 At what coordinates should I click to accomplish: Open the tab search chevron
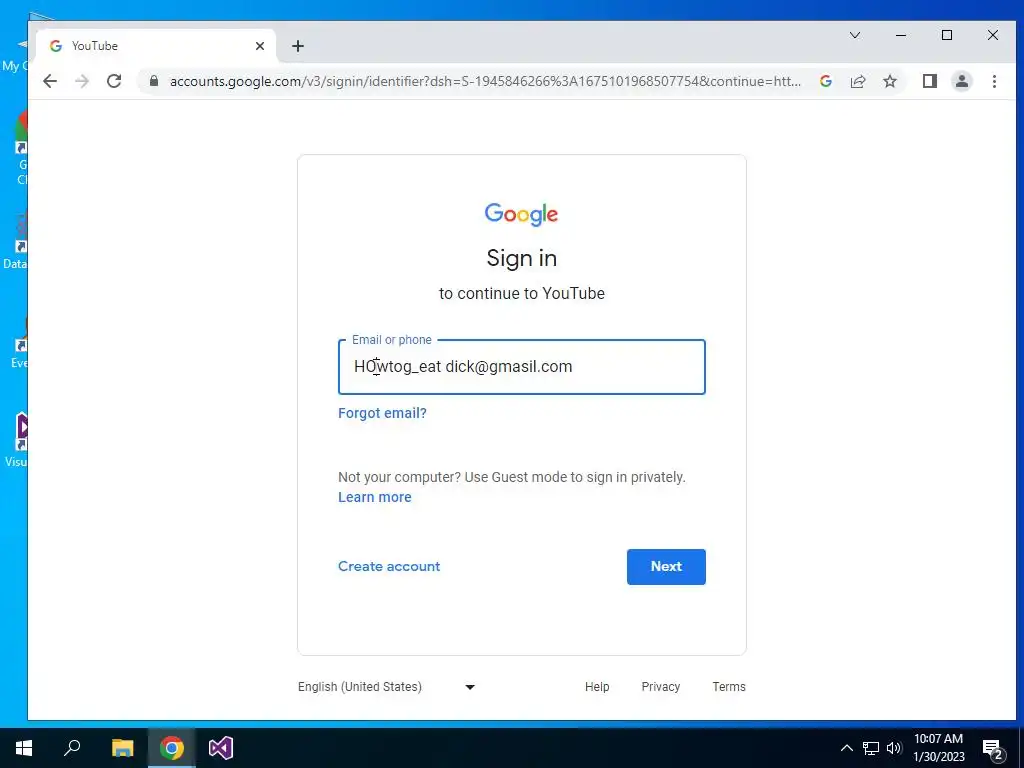(854, 35)
